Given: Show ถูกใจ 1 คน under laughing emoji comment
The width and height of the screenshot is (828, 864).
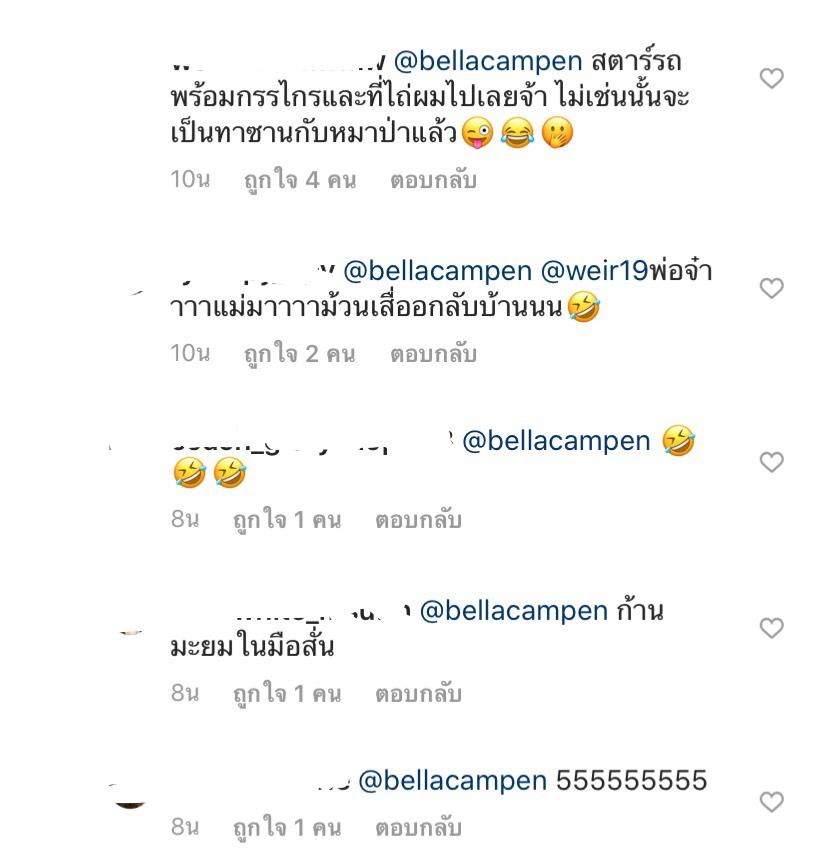Looking at the screenshot, I should pos(287,520).
